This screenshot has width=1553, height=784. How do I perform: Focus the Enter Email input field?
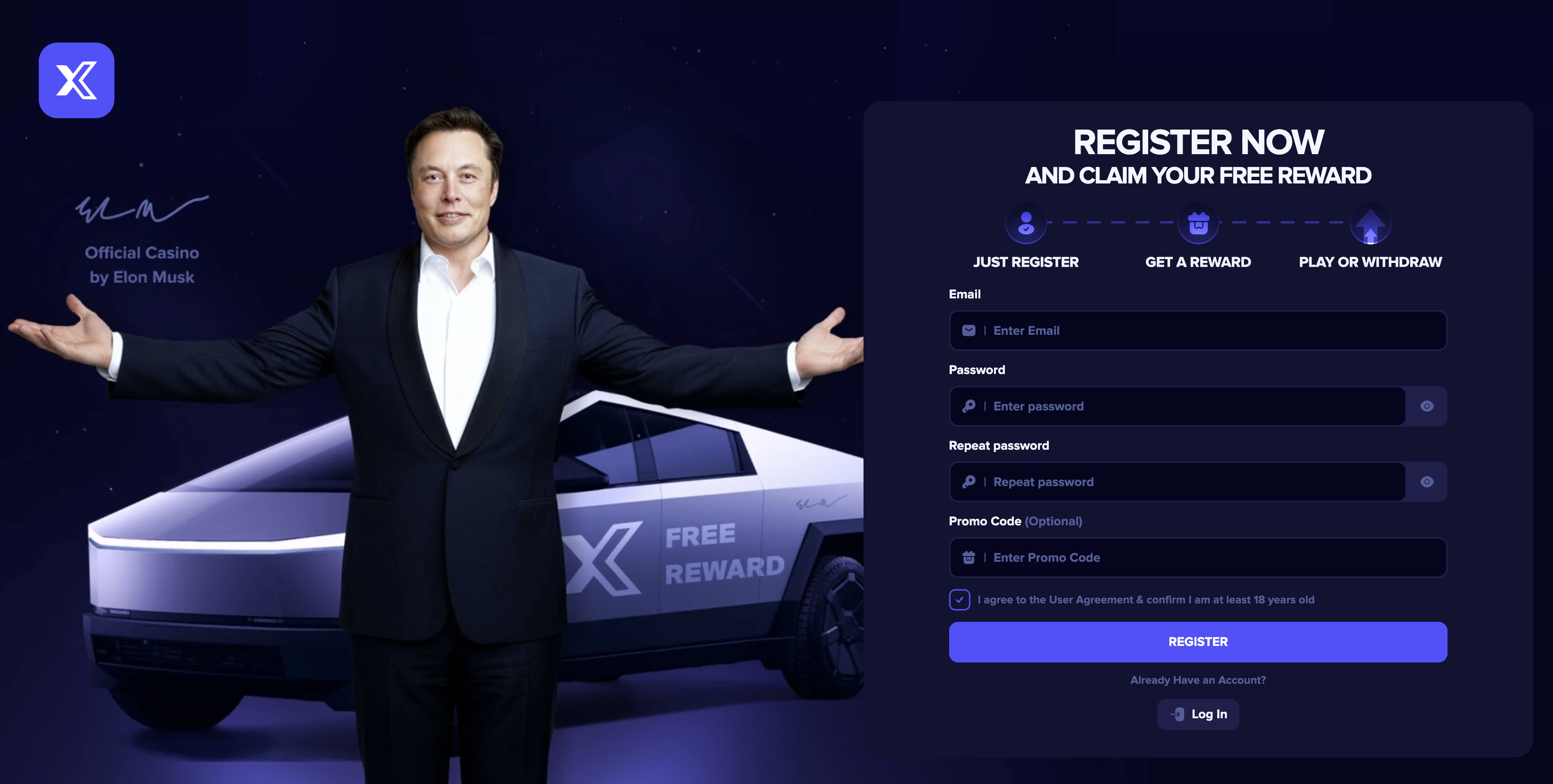pyautogui.click(x=1198, y=330)
